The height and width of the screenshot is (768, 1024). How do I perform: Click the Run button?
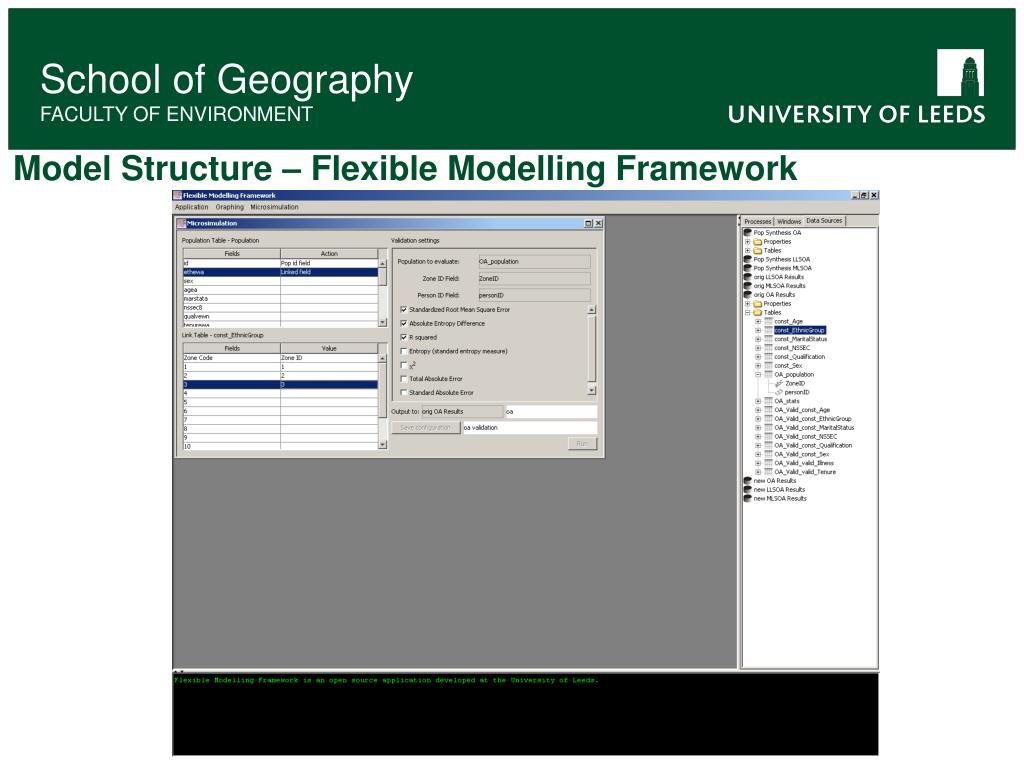582,443
